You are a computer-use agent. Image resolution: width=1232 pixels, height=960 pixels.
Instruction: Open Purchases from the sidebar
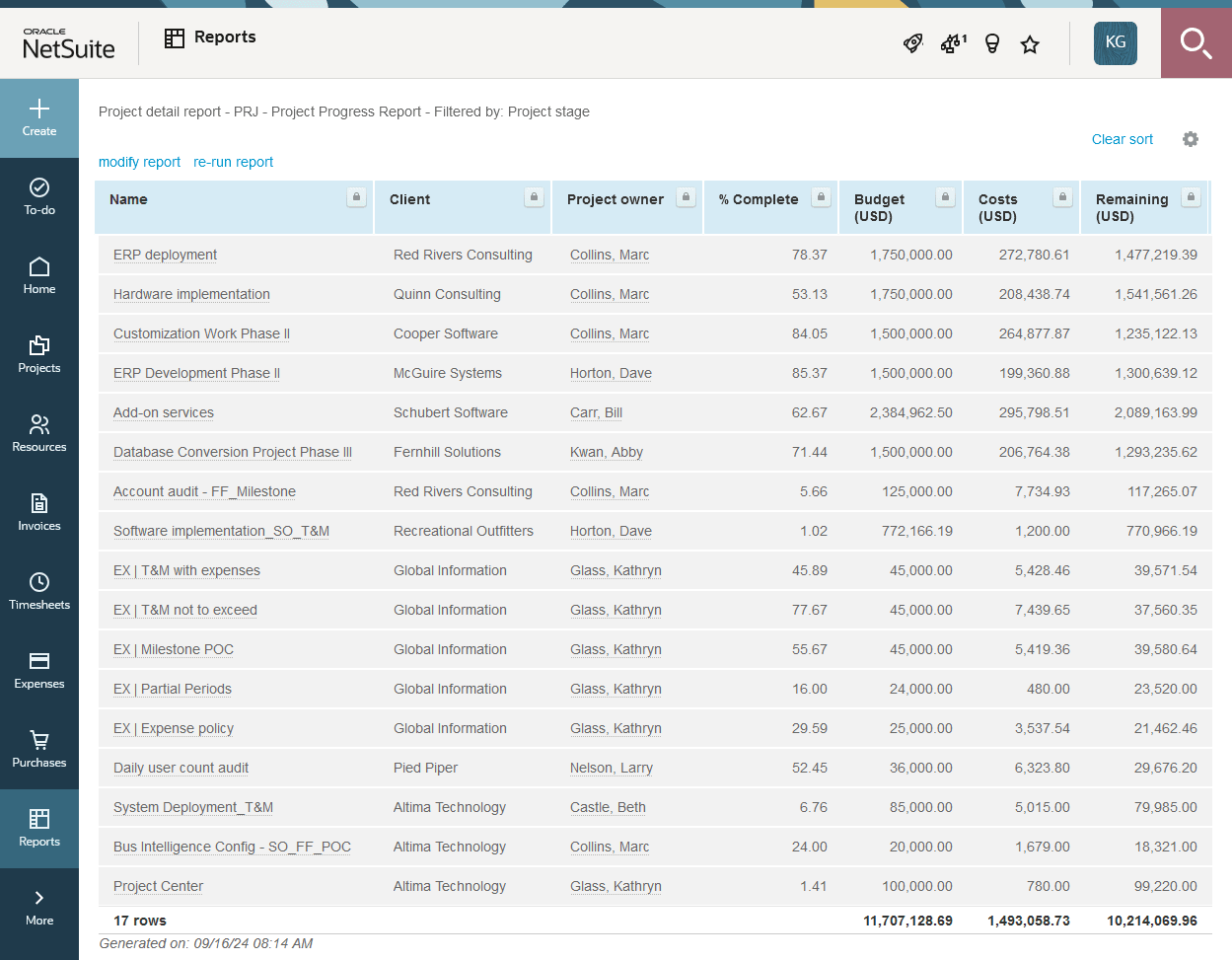39,750
